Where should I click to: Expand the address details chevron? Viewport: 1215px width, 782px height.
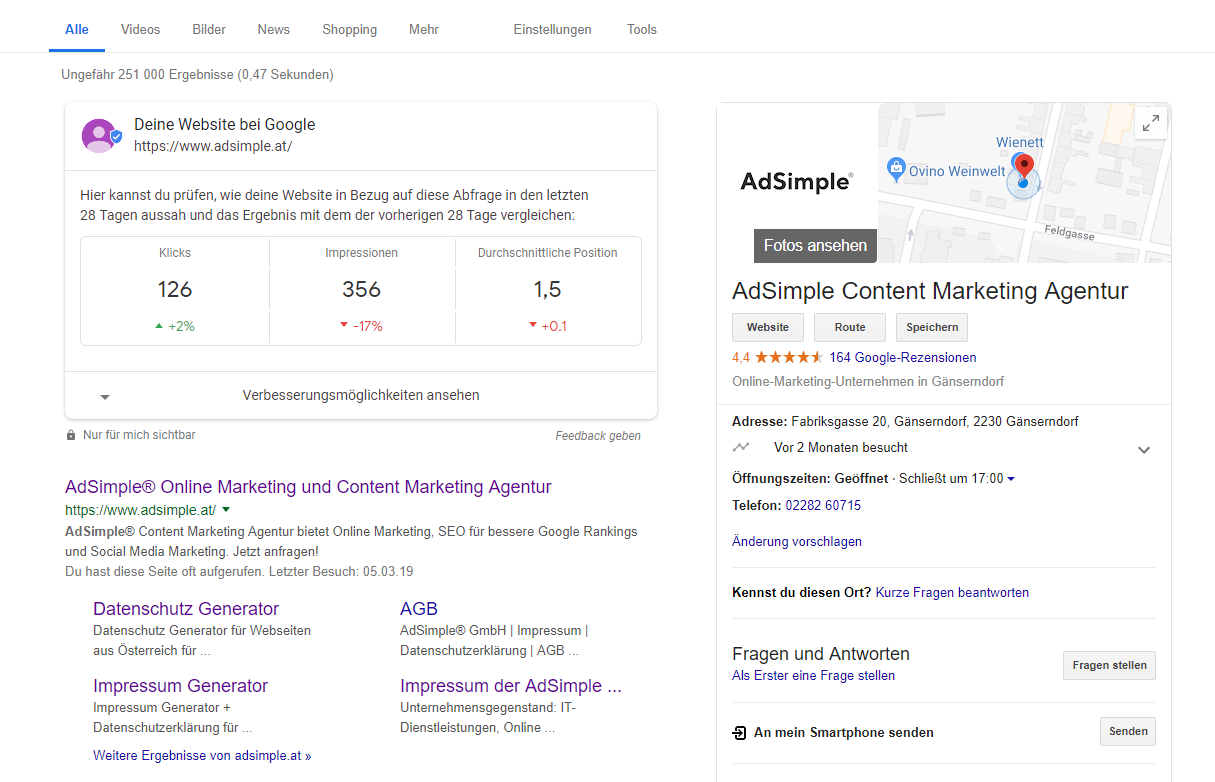1144,450
